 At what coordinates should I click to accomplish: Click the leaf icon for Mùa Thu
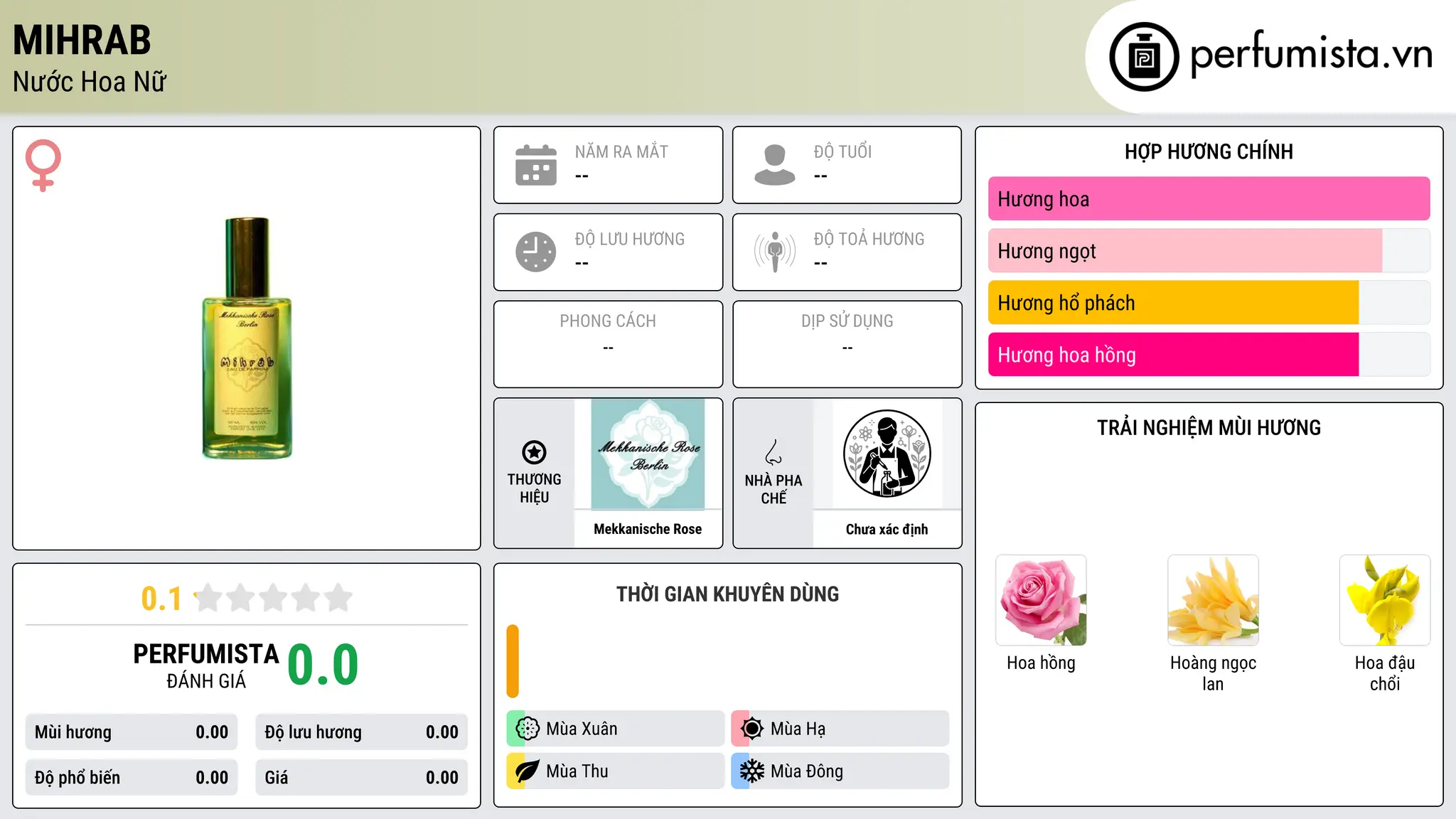point(528,771)
